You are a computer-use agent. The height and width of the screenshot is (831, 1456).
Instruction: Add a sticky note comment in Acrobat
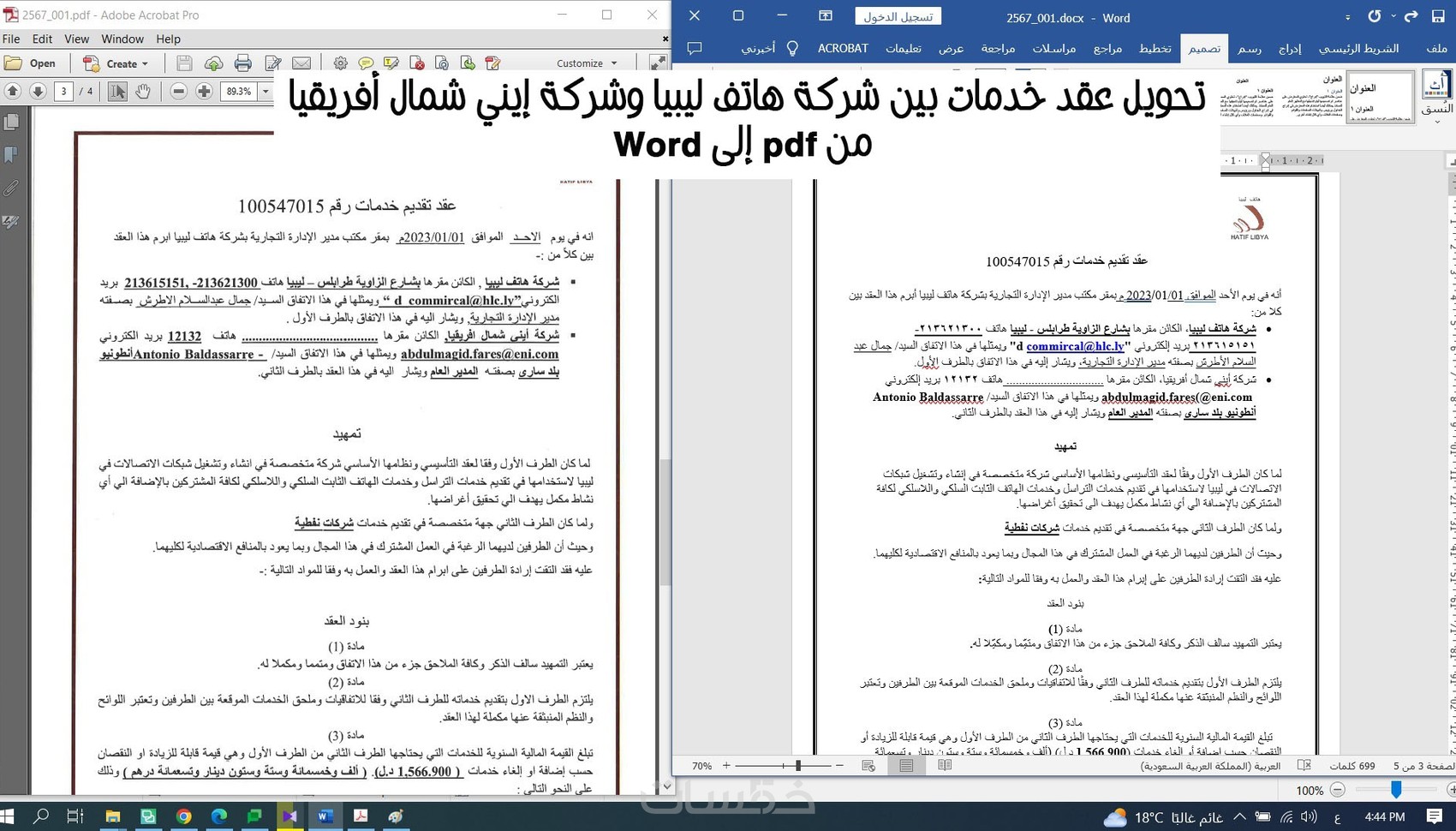(x=366, y=63)
